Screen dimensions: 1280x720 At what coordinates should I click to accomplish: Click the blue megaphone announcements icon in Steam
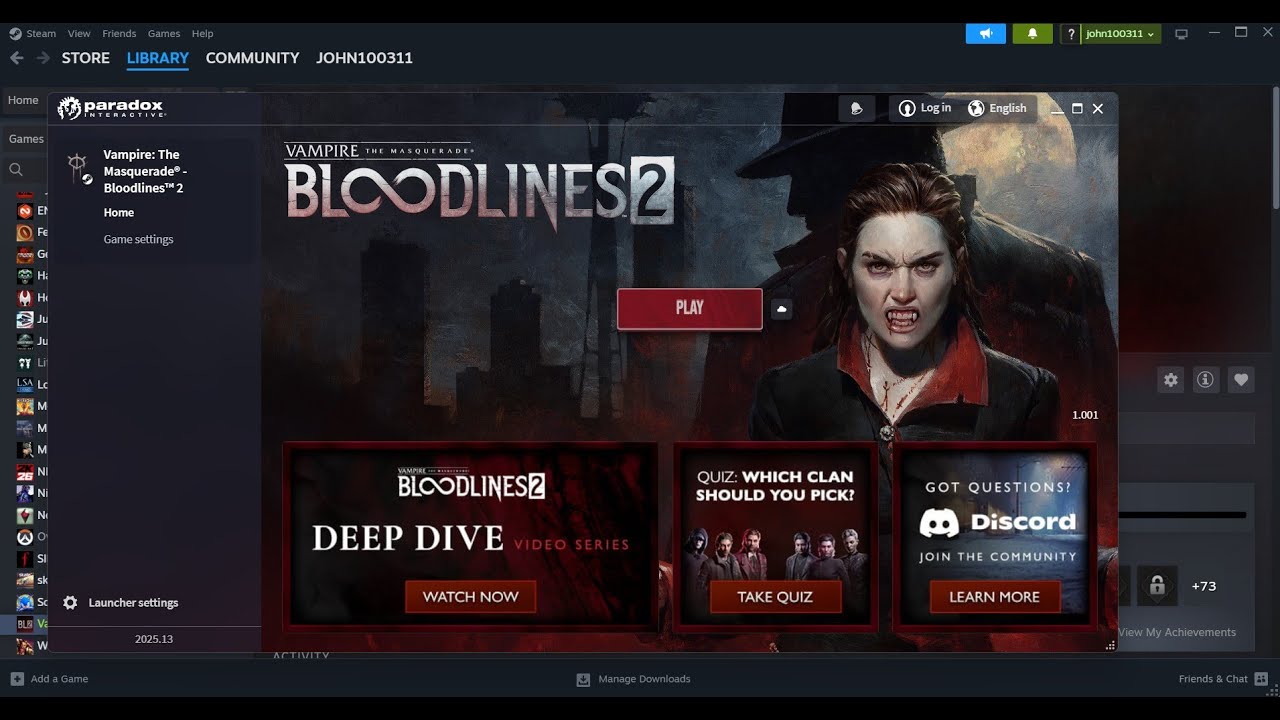tap(986, 34)
